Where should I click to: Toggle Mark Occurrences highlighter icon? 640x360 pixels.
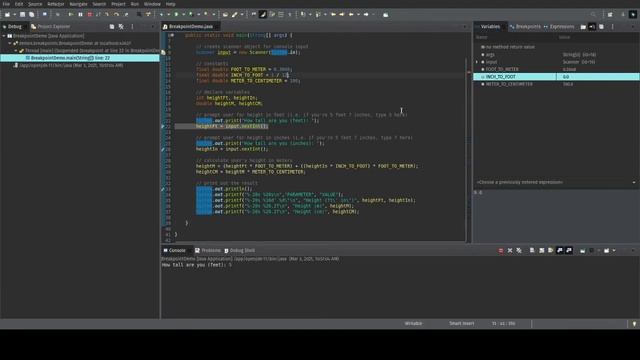(x=263, y=14)
